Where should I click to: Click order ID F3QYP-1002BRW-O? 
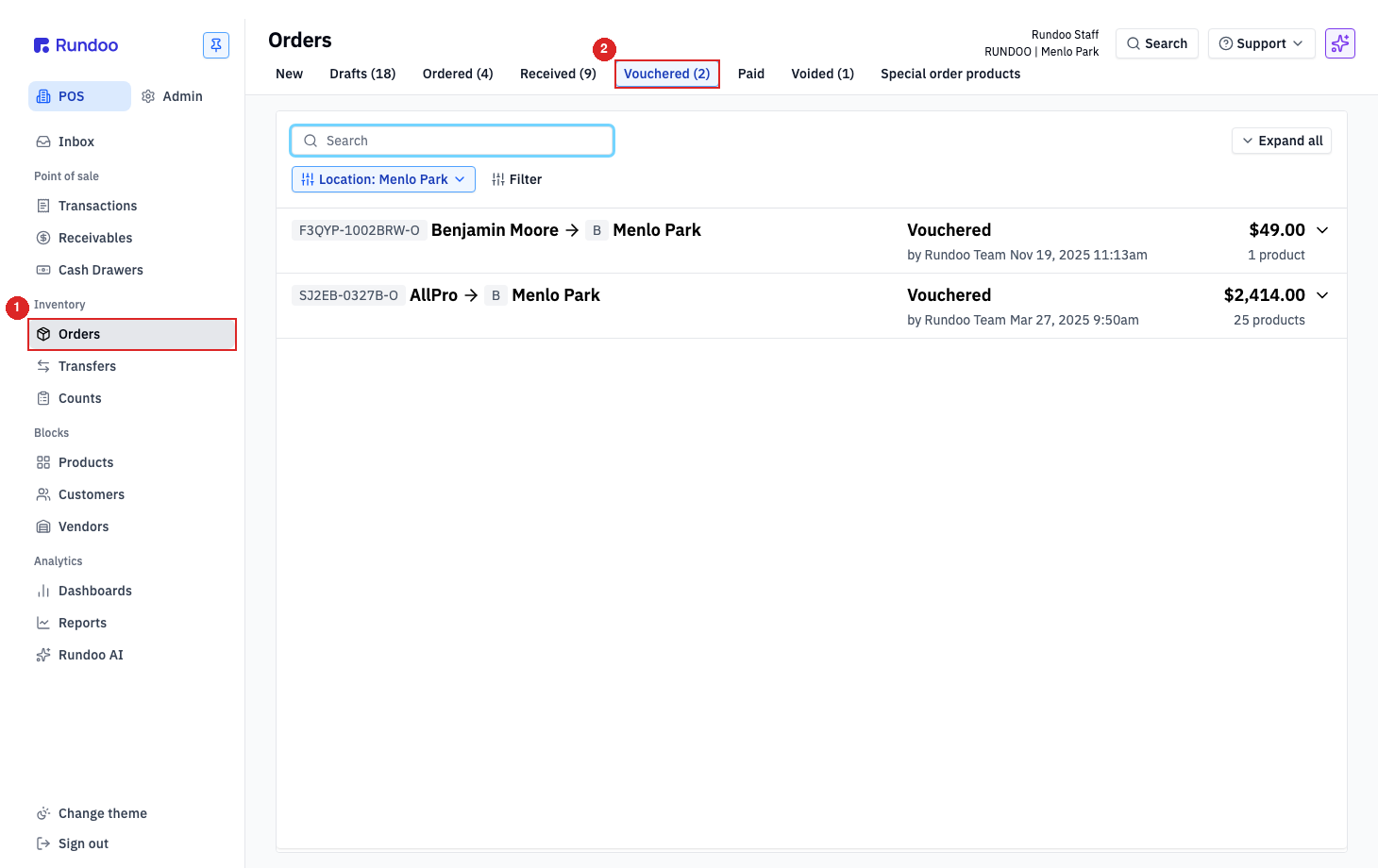[359, 230]
